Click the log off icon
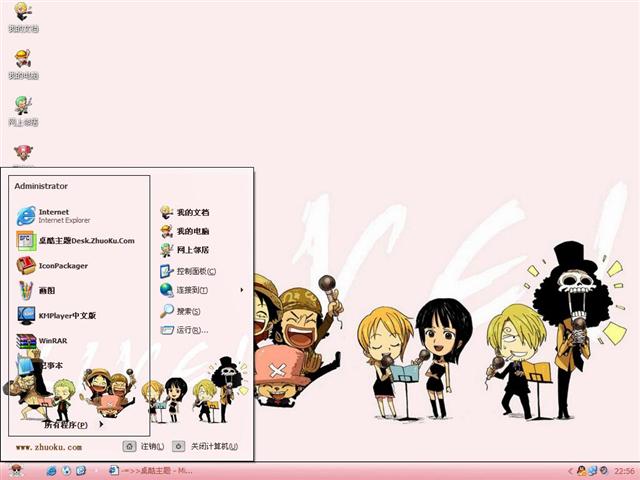The width and height of the screenshot is (640, 480). click(x=129, y=447)
